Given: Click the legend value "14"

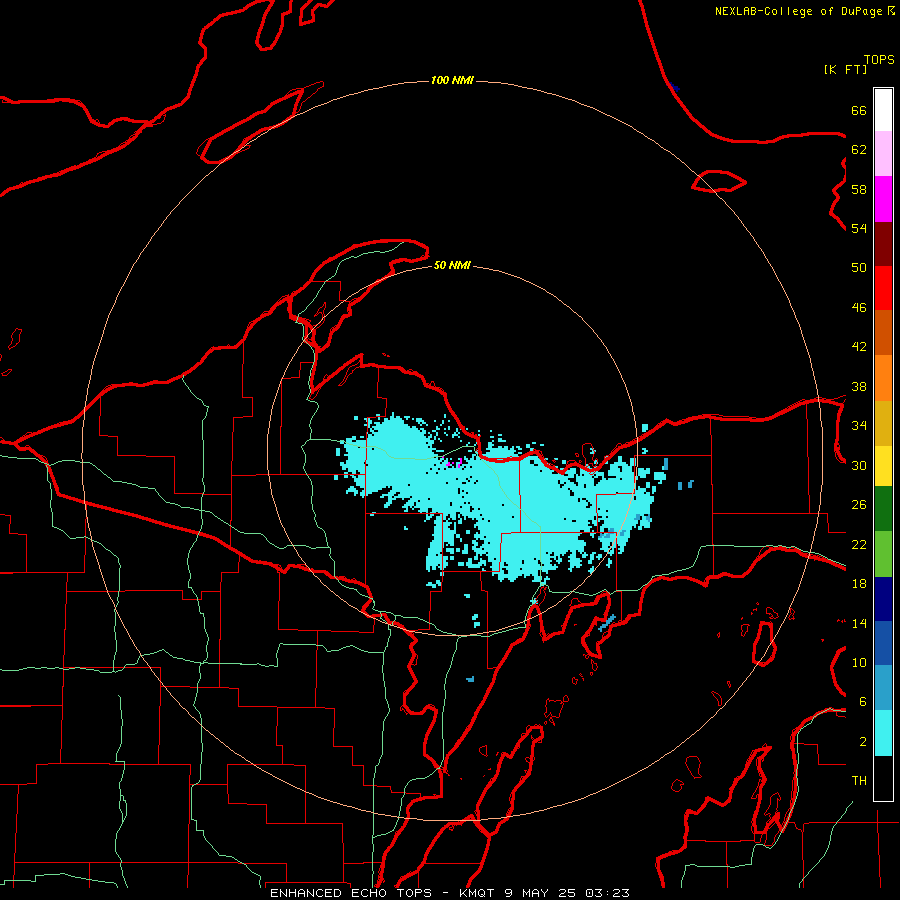Looking at the screenshot, I should click(859, 623).
